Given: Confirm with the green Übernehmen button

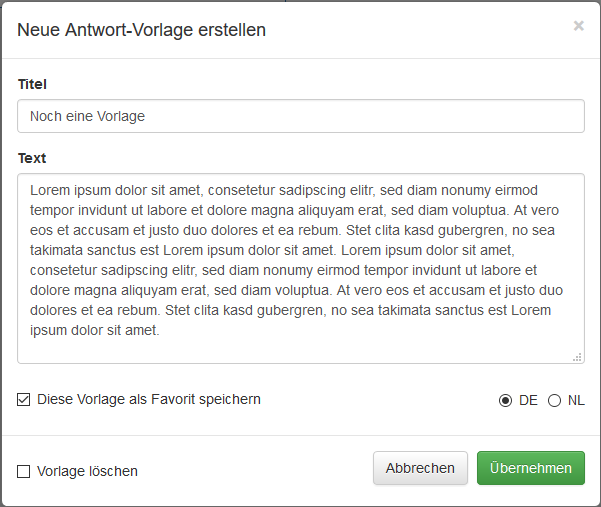Looking at the screenshot, I should pos(530,468).
